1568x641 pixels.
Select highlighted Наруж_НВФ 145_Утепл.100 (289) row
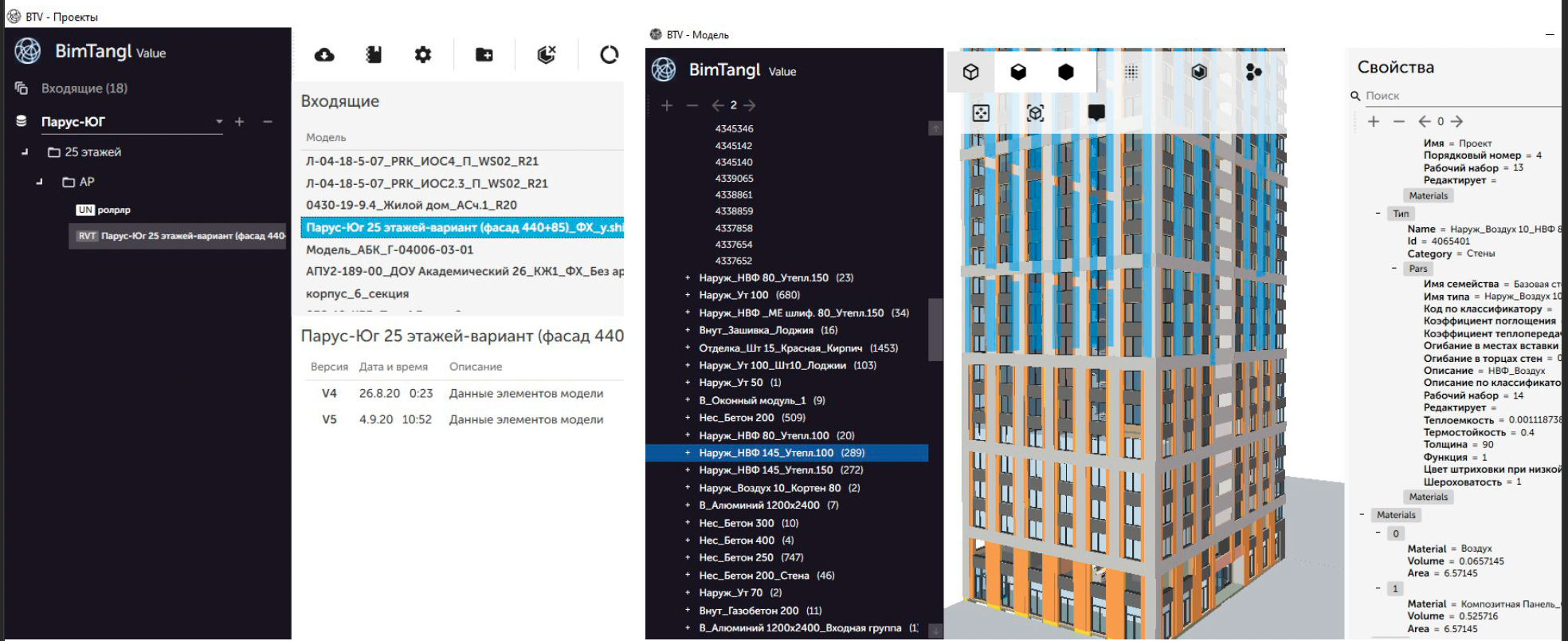point(786,453)
